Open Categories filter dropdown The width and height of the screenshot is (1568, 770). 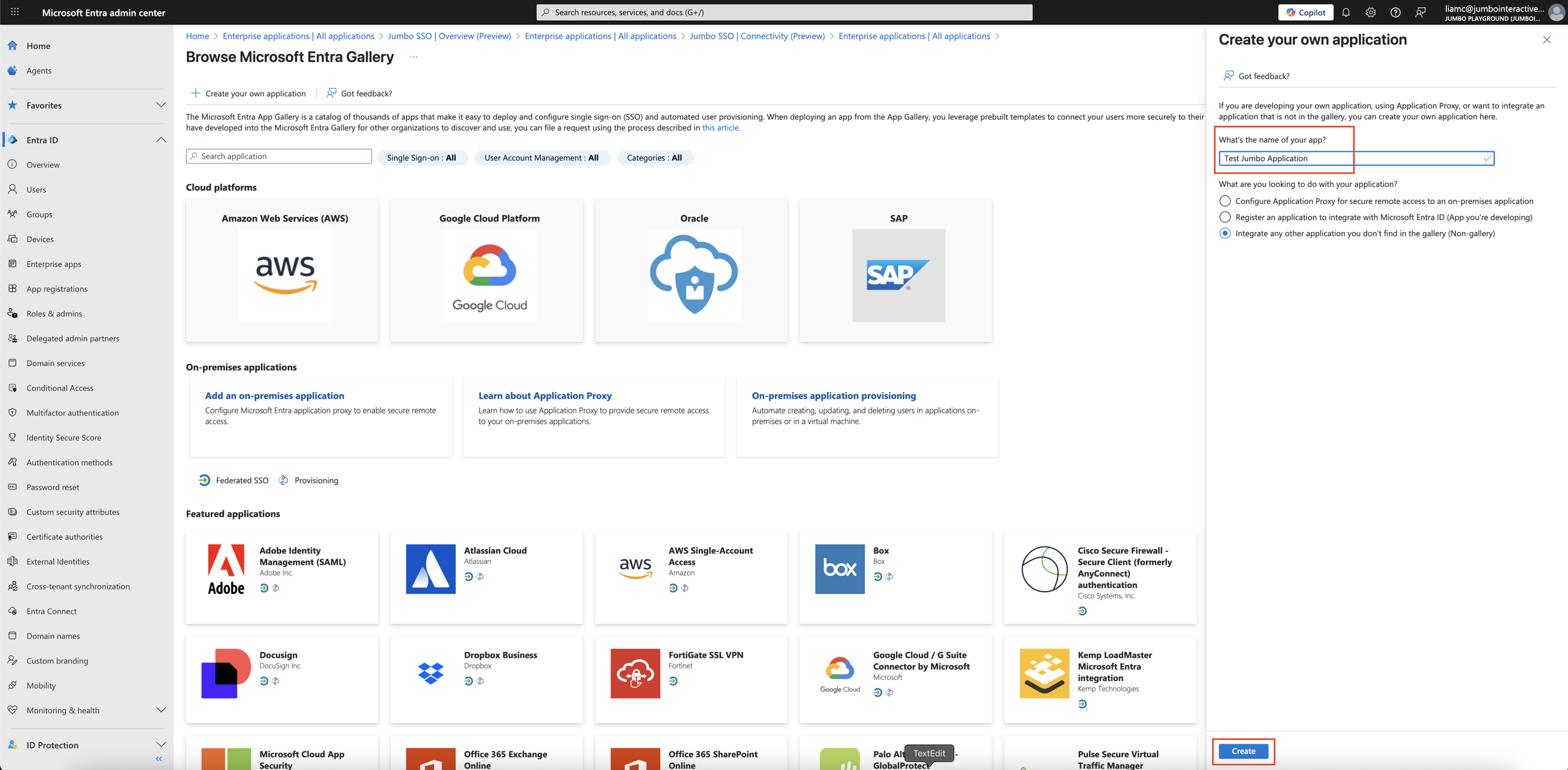pyautogui.click(x=655, y=158)
